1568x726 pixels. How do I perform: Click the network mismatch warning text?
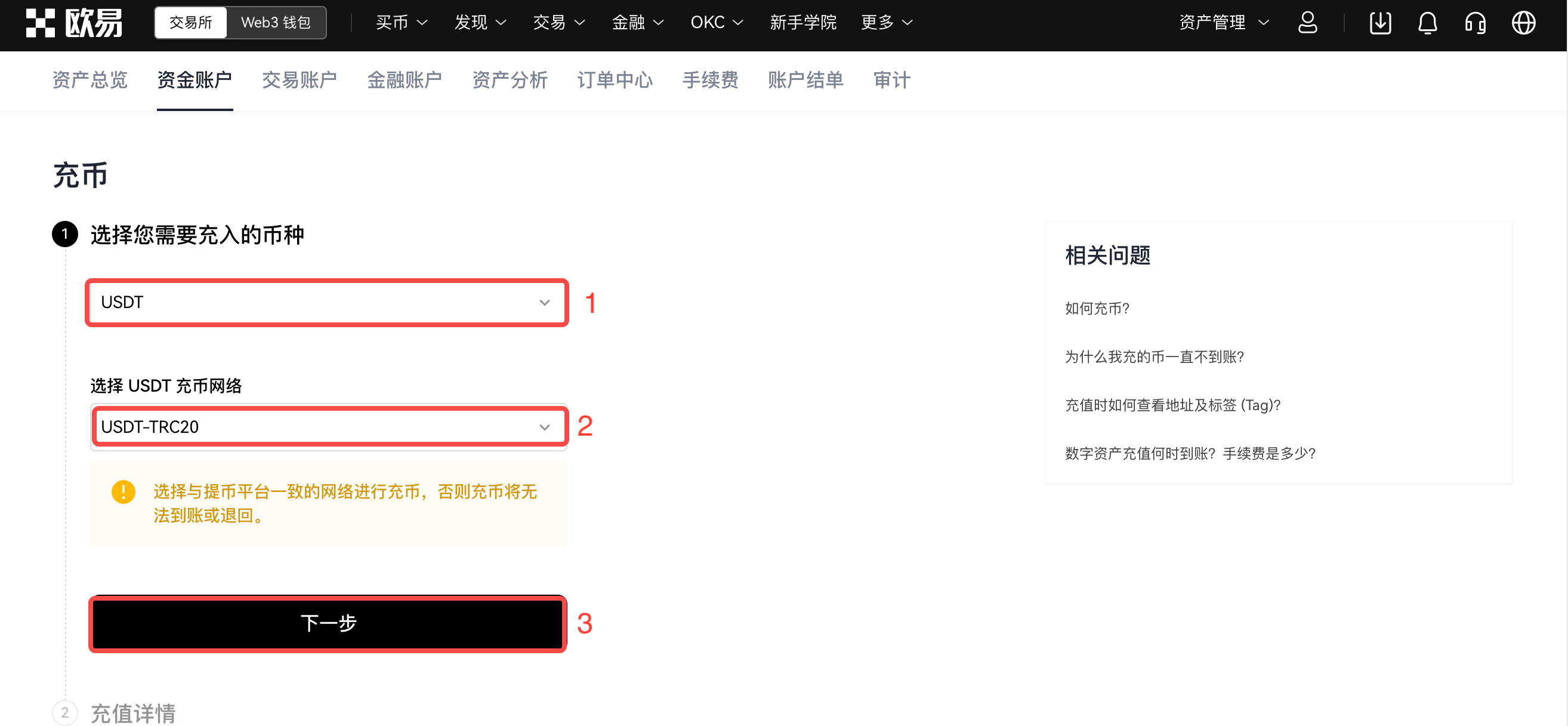pos(344,504)
